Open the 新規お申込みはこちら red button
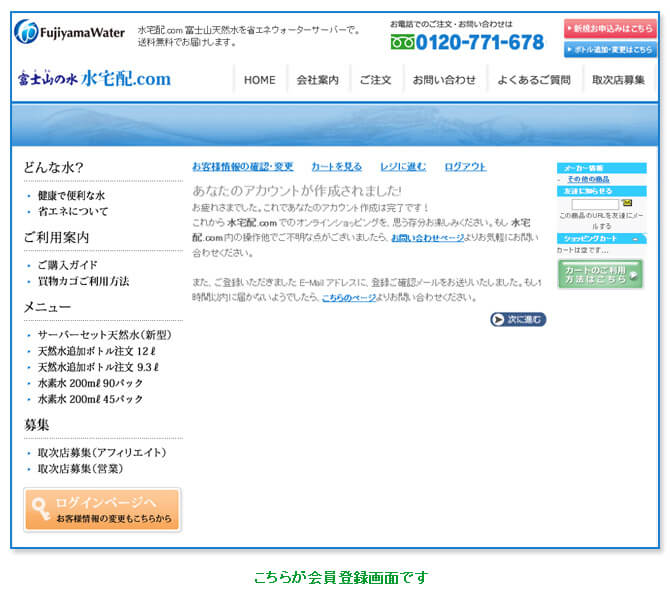Viewport: 670px width, 600px height. click(x=610, y=29)
